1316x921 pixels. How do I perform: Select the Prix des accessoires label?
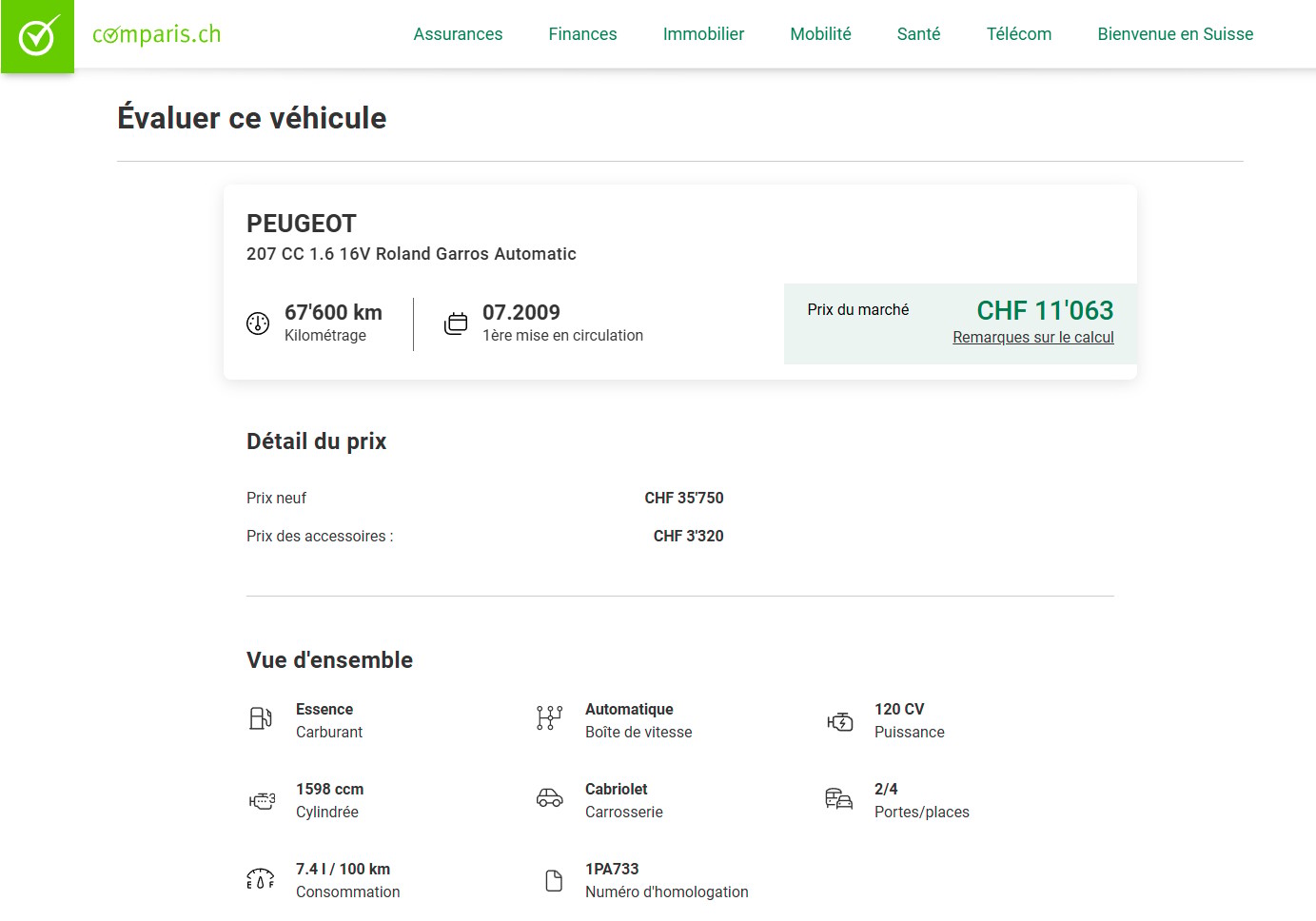click(x=320, y=536)
